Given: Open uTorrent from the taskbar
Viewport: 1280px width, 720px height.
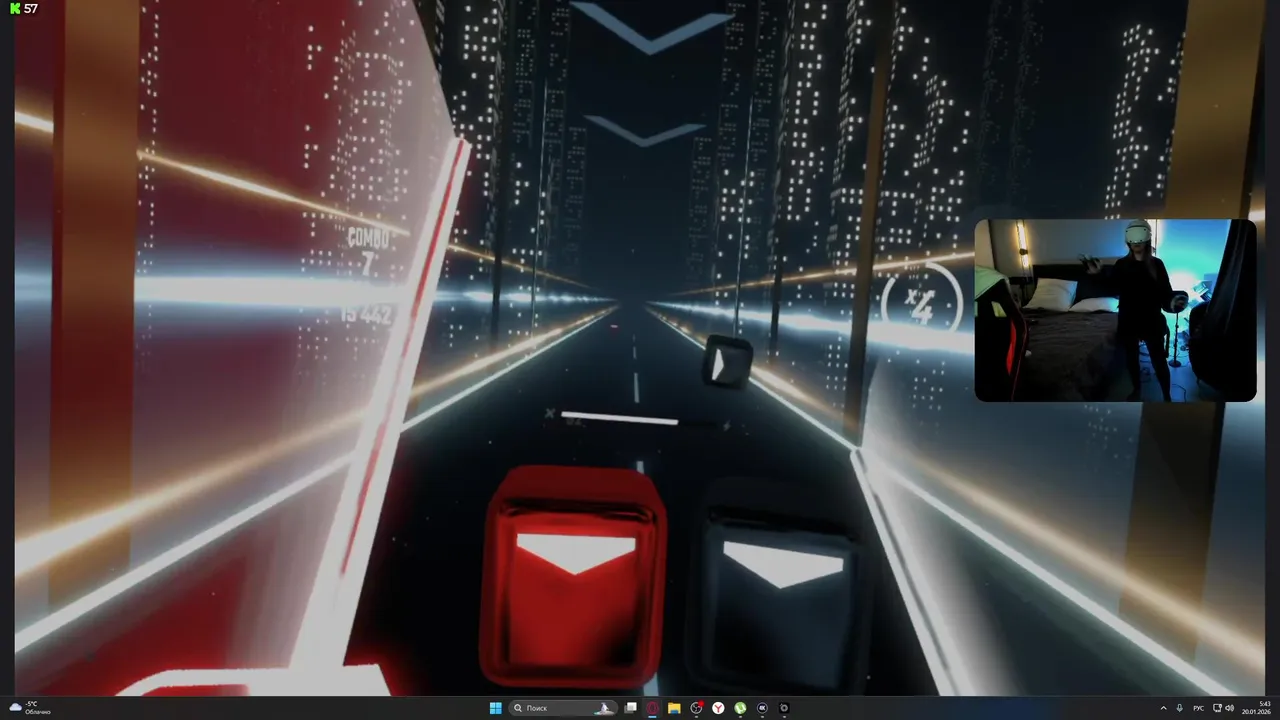Looking at the screenshot, I should tap(740, 708).
